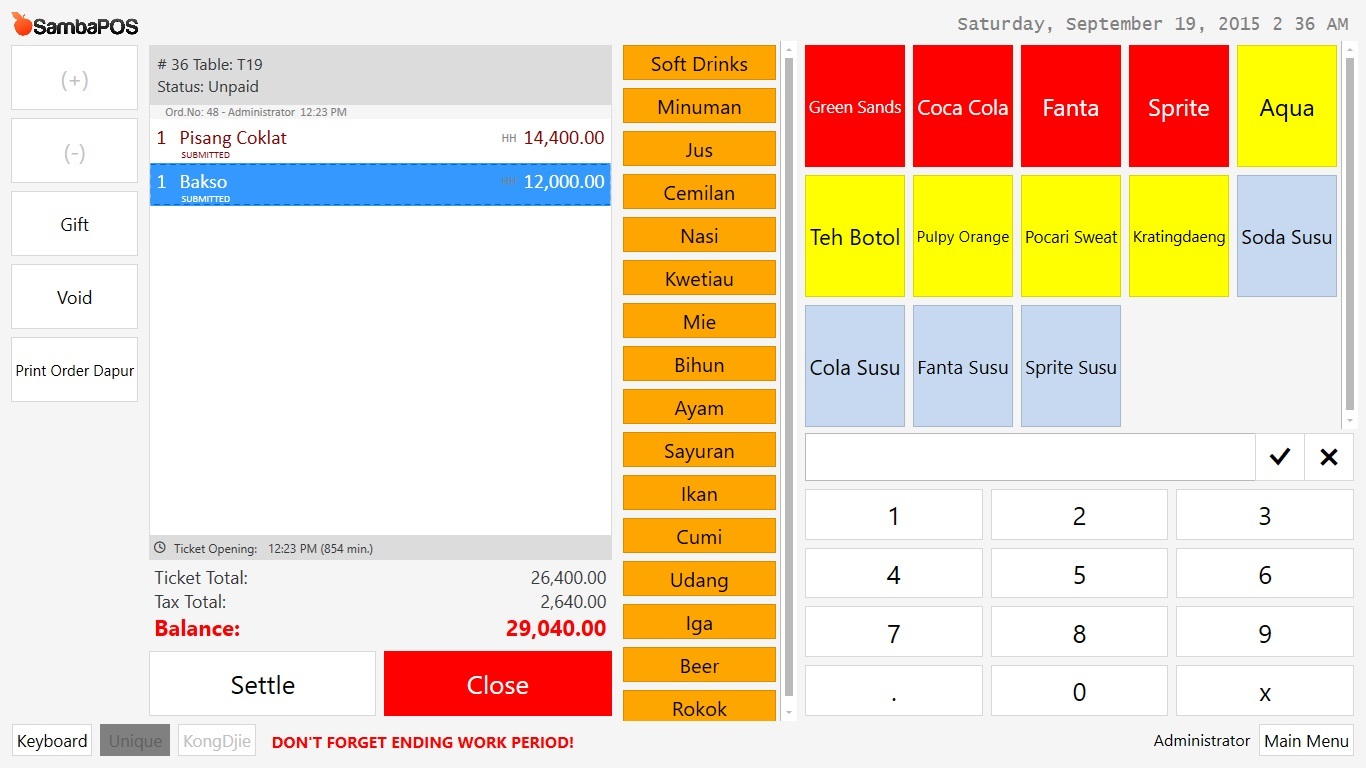Tap the numpad x multiplier key
This screenshot has width=1366, height=768.
pos(1265,691)
